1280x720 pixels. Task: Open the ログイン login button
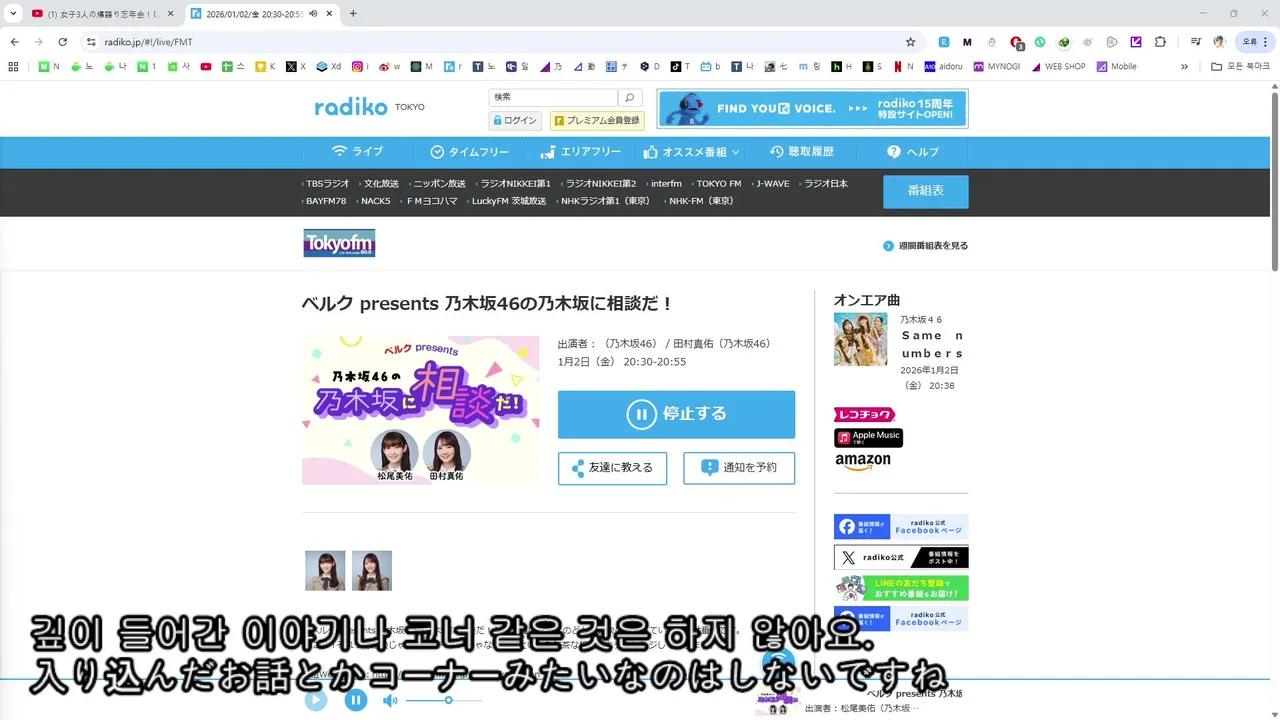tap(514, 120)
